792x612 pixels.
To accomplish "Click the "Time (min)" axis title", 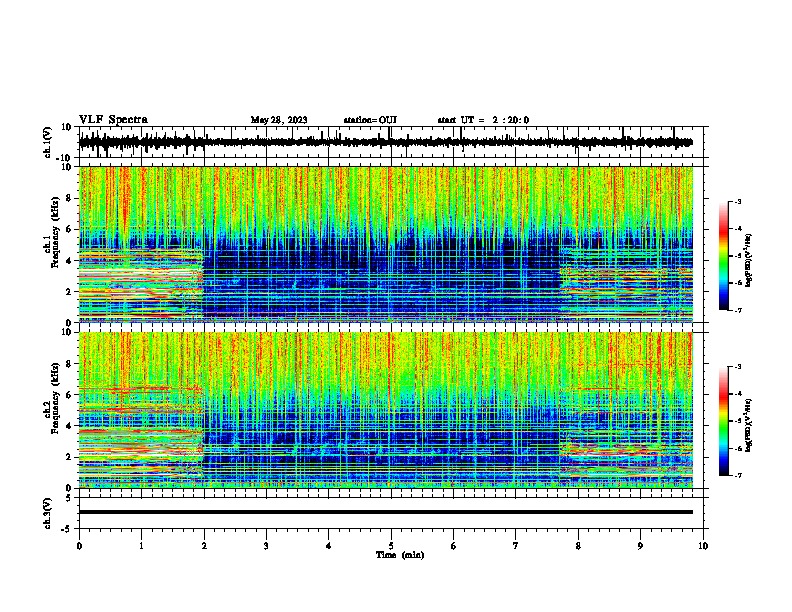I will pos(400,555).
